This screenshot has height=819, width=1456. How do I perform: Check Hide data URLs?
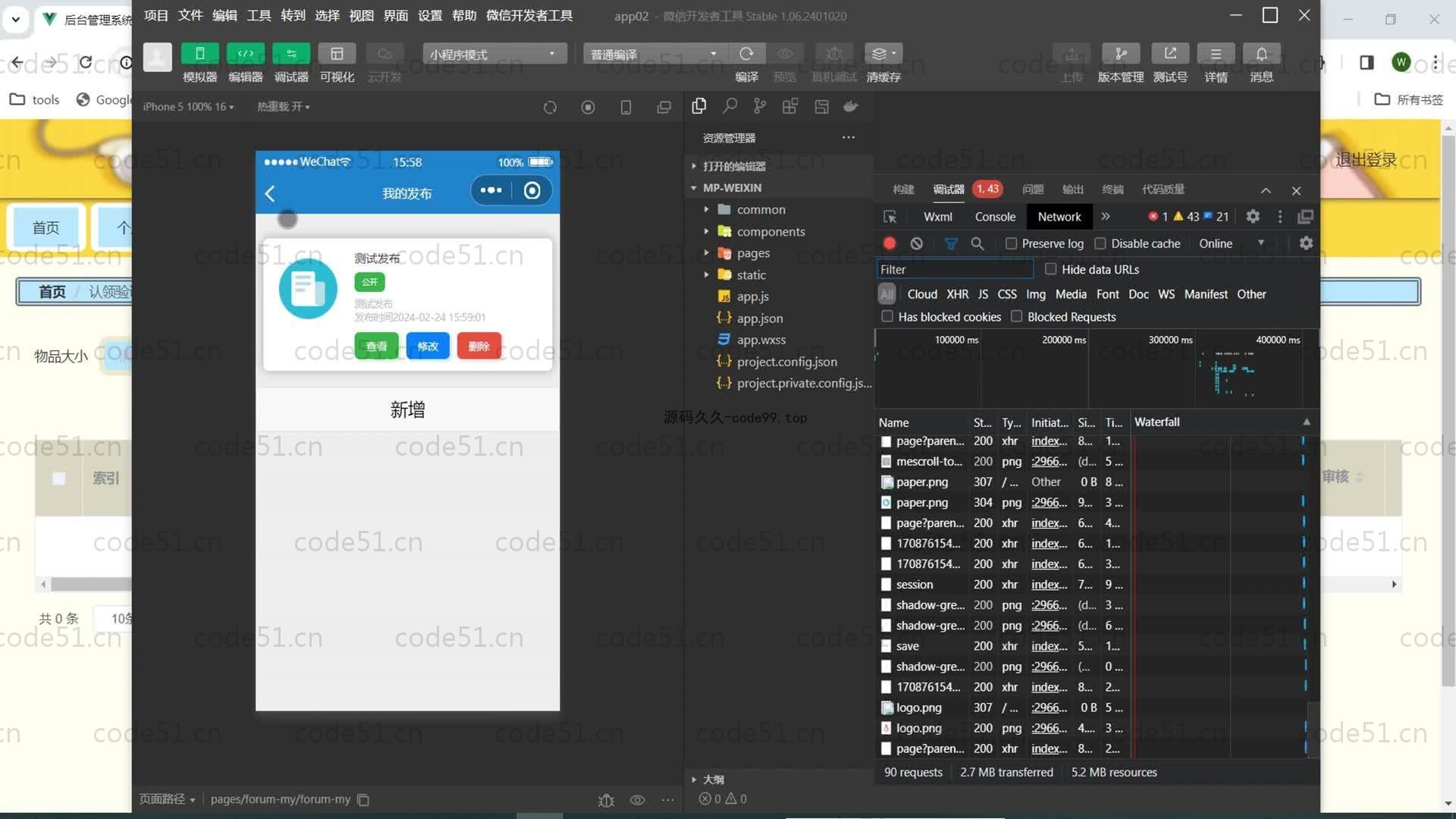tap(1050, 269)
